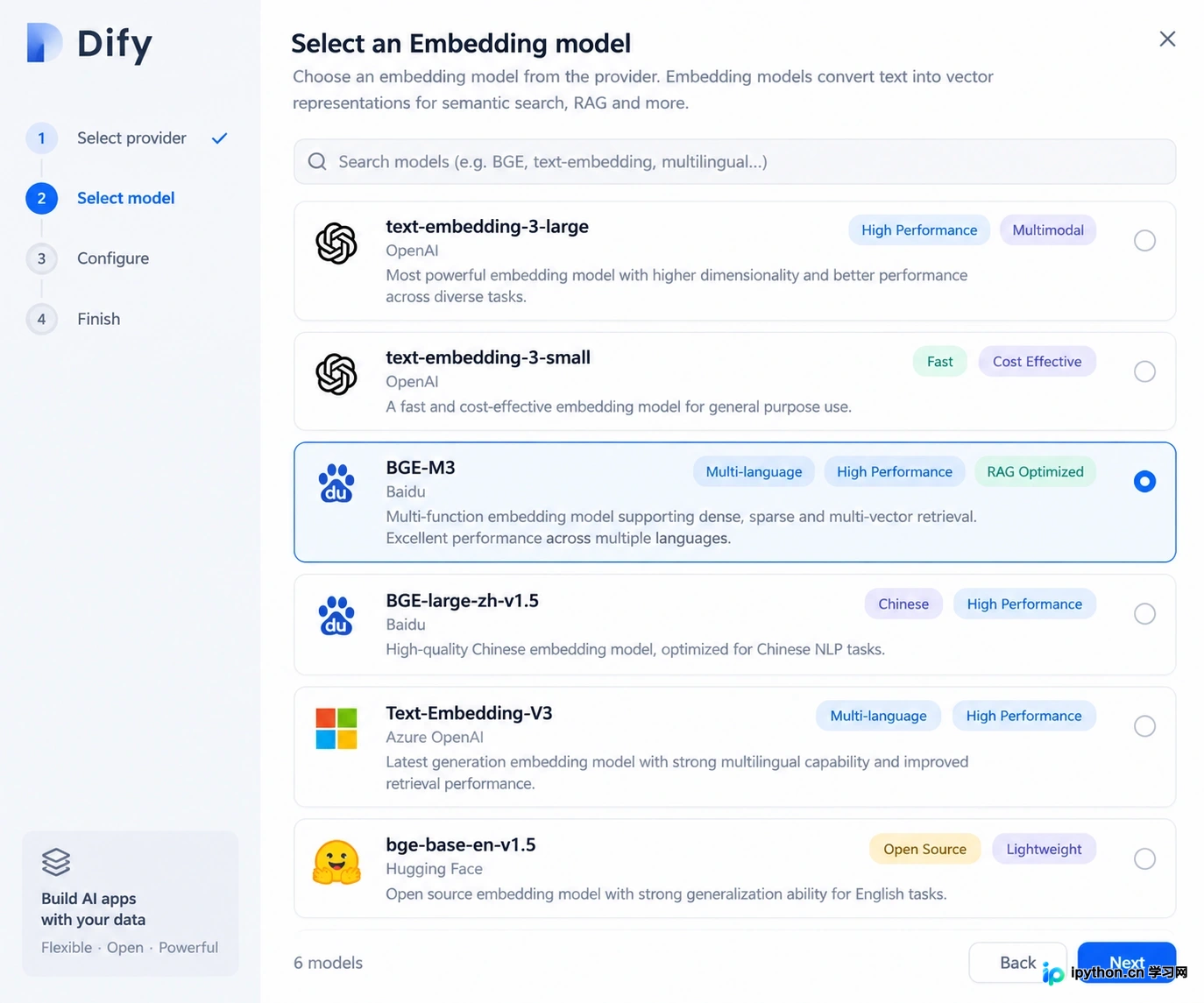Click the Baidu paw logo beside BGE-M3
This screenshot has width=1204, height=1003.
coord(336,484)
